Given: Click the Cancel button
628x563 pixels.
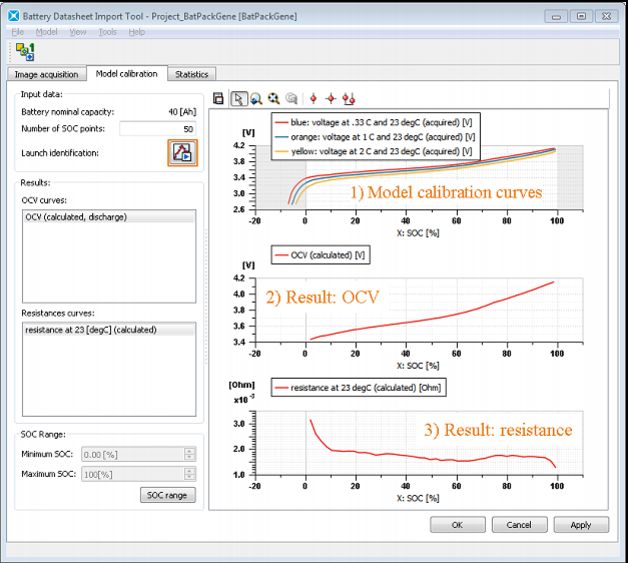Looking at the screenshot, I should [518, 524].
